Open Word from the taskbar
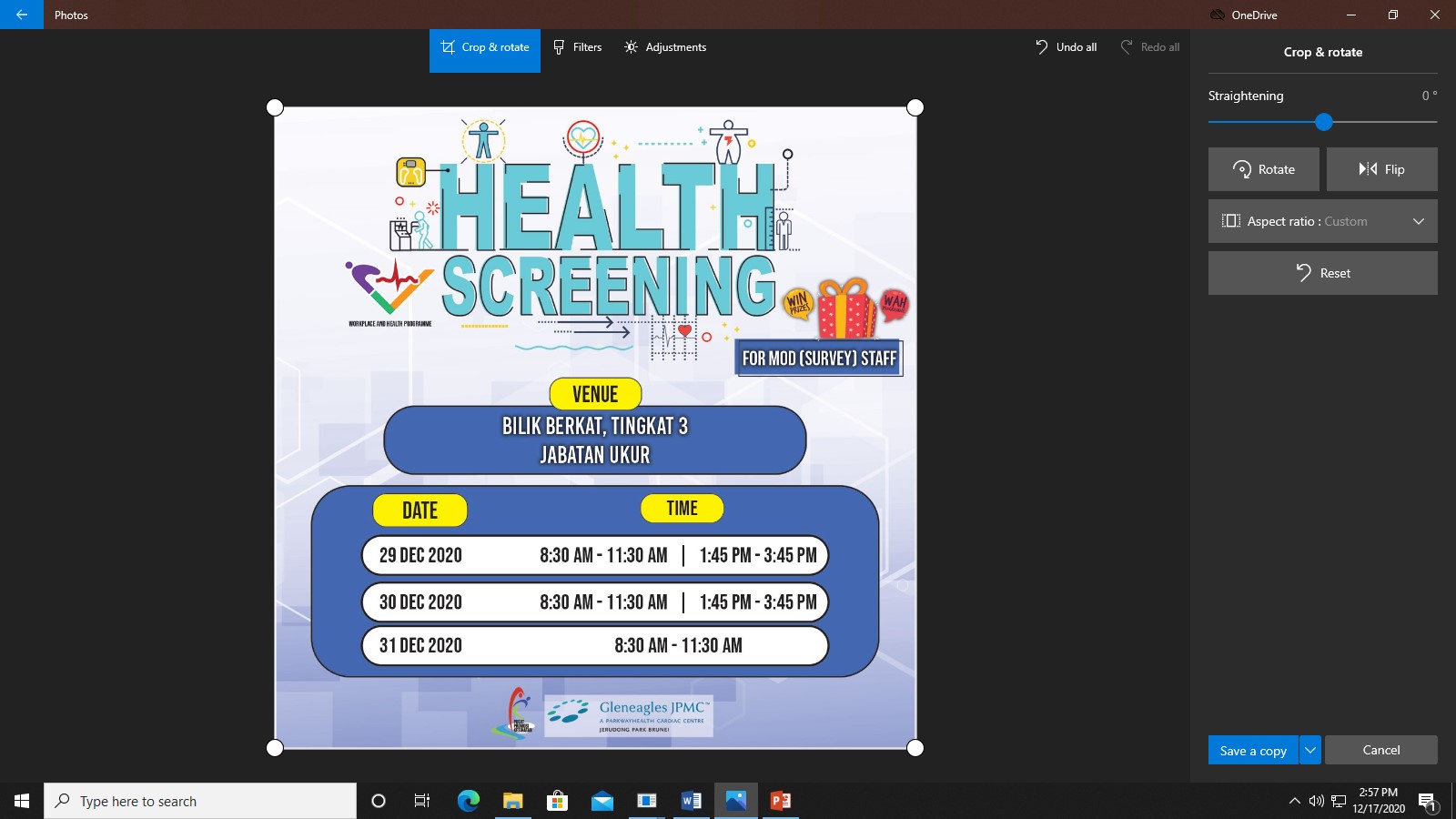 click(x=691, y=801)
